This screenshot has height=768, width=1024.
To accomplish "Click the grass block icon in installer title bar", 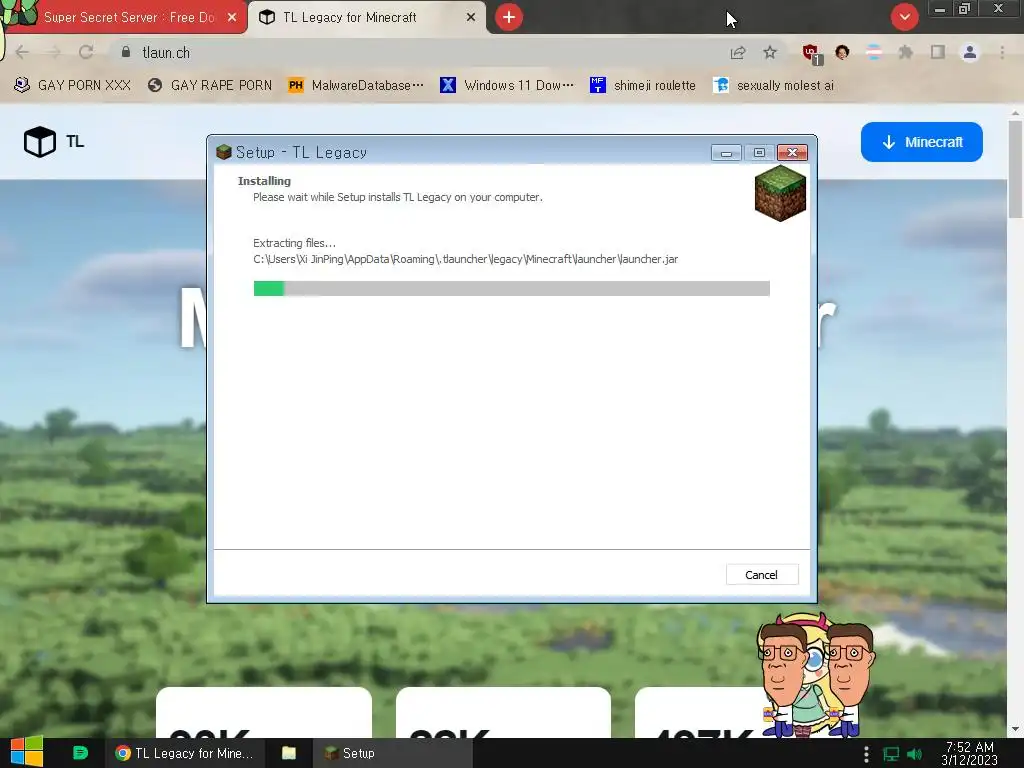I will click(x=224, y=152).
